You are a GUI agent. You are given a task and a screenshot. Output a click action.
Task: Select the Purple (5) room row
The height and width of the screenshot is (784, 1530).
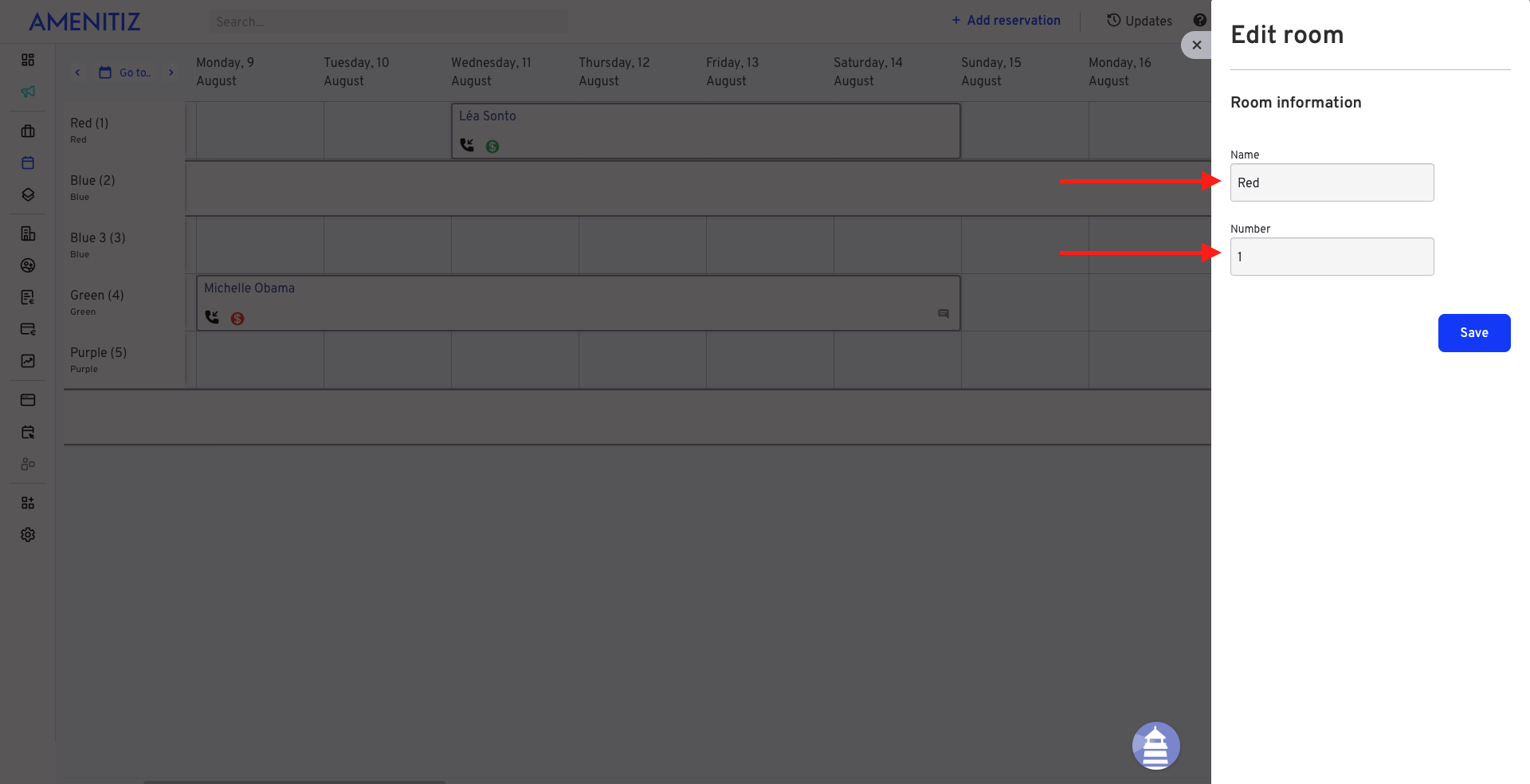coord(124,359)
